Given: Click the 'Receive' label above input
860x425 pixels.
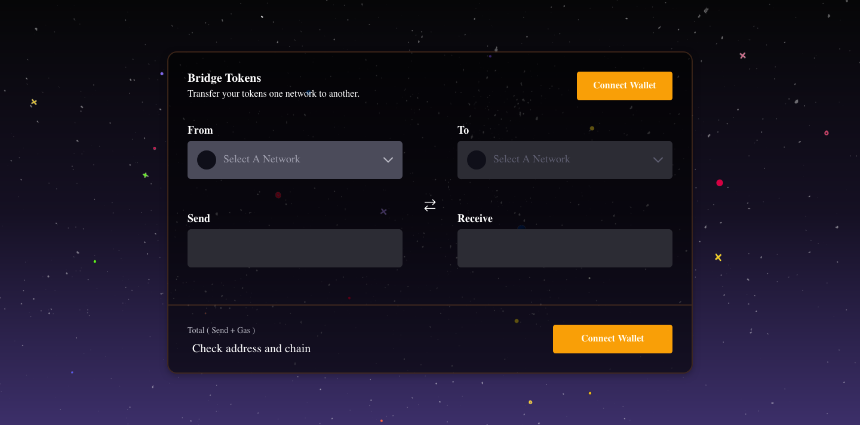Looking at the screenshot, I should click(x=475, y=218).
